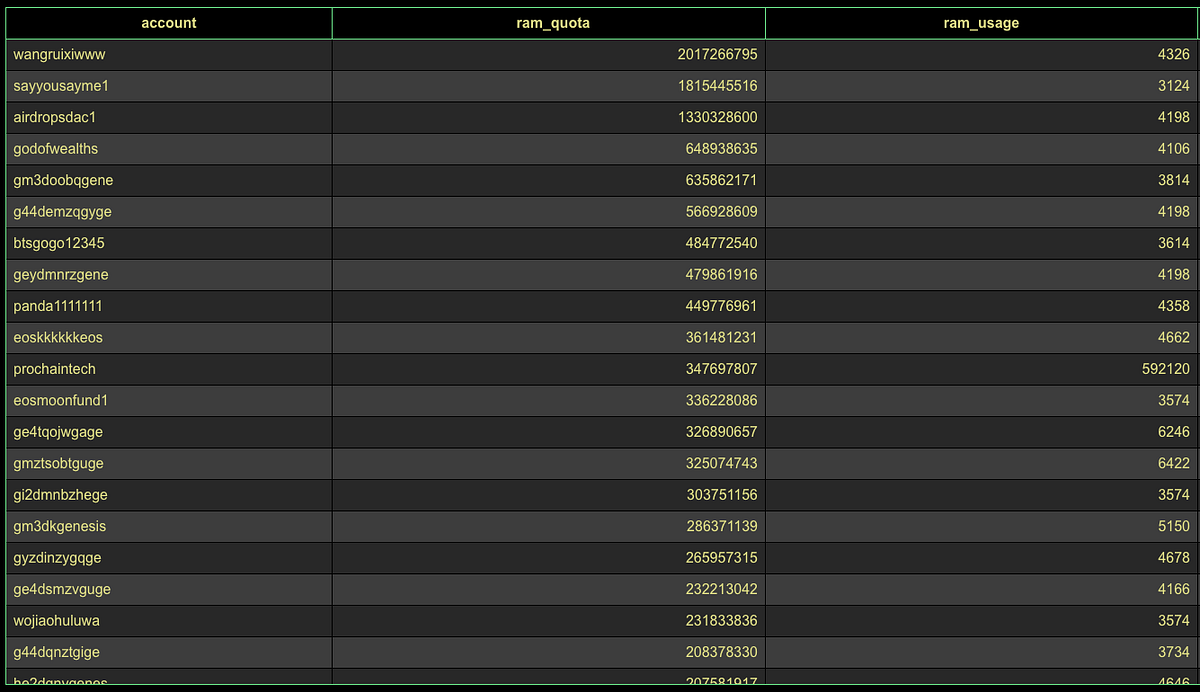
Task: Click the account column header
Action: [169, 23]
